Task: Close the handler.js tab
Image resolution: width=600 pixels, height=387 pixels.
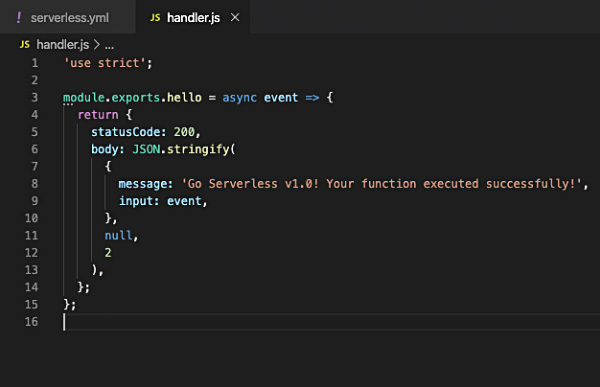Action: tap(235, 17)
